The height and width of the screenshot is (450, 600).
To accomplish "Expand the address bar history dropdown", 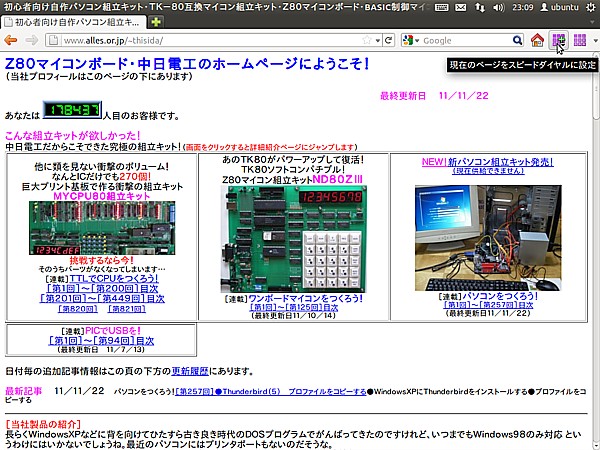I will (x=378, y=40).
